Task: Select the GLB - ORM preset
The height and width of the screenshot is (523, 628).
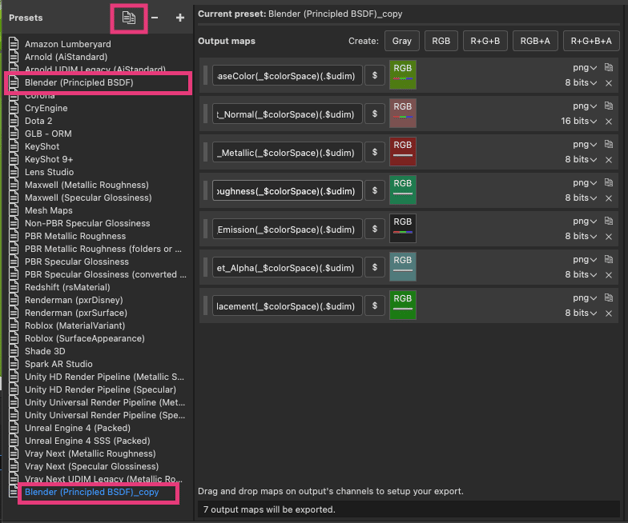Action: click(48, 134)
